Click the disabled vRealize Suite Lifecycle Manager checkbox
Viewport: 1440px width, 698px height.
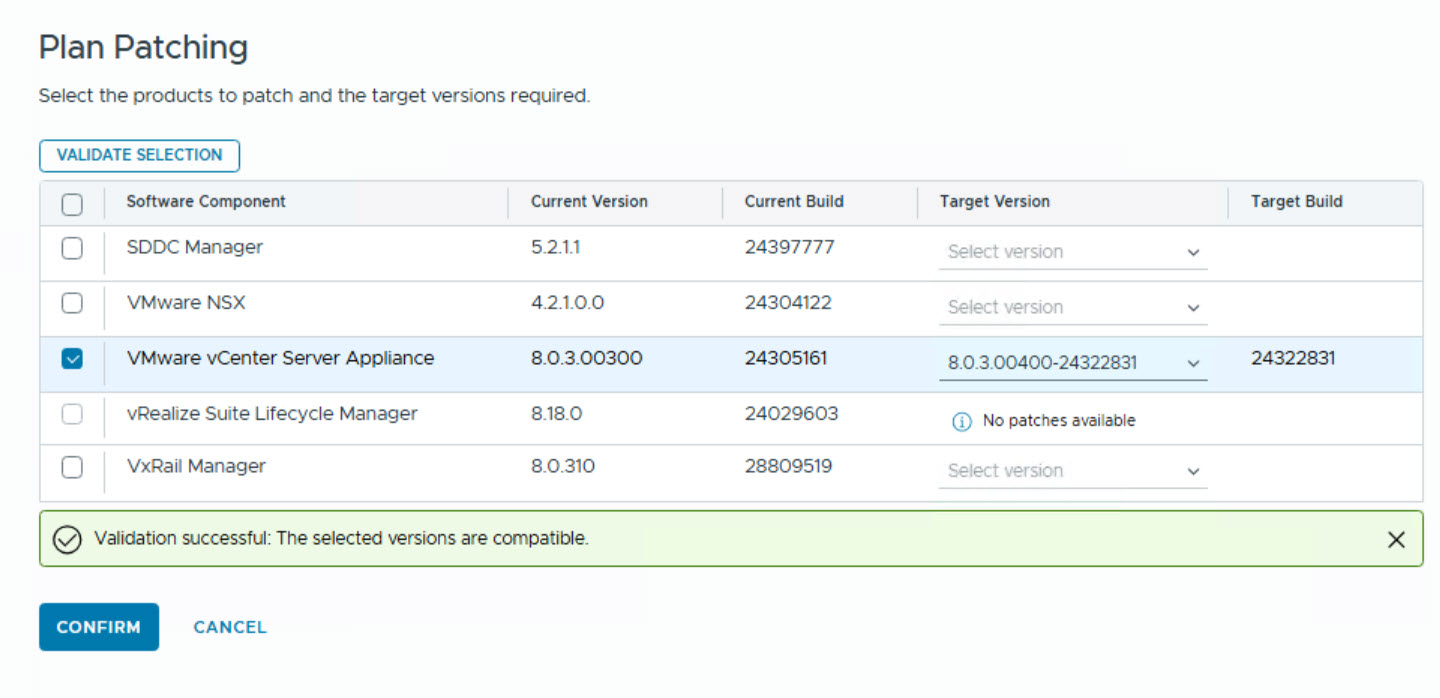[x=72, y=414]
